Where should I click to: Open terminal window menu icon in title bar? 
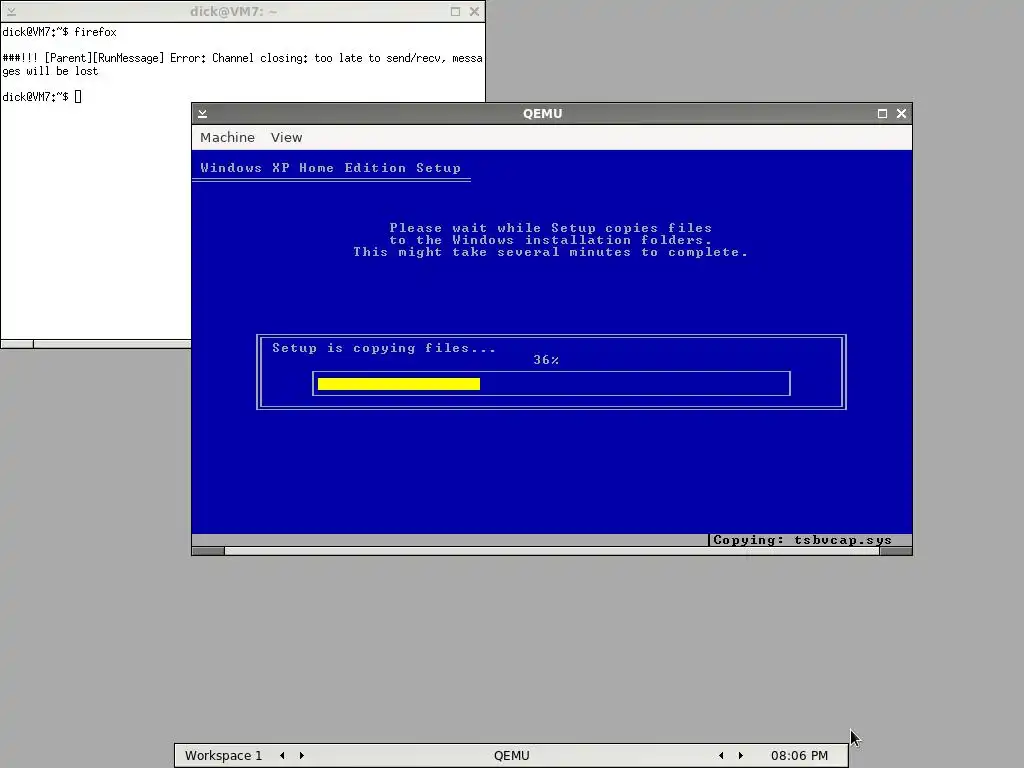(11, 12)
